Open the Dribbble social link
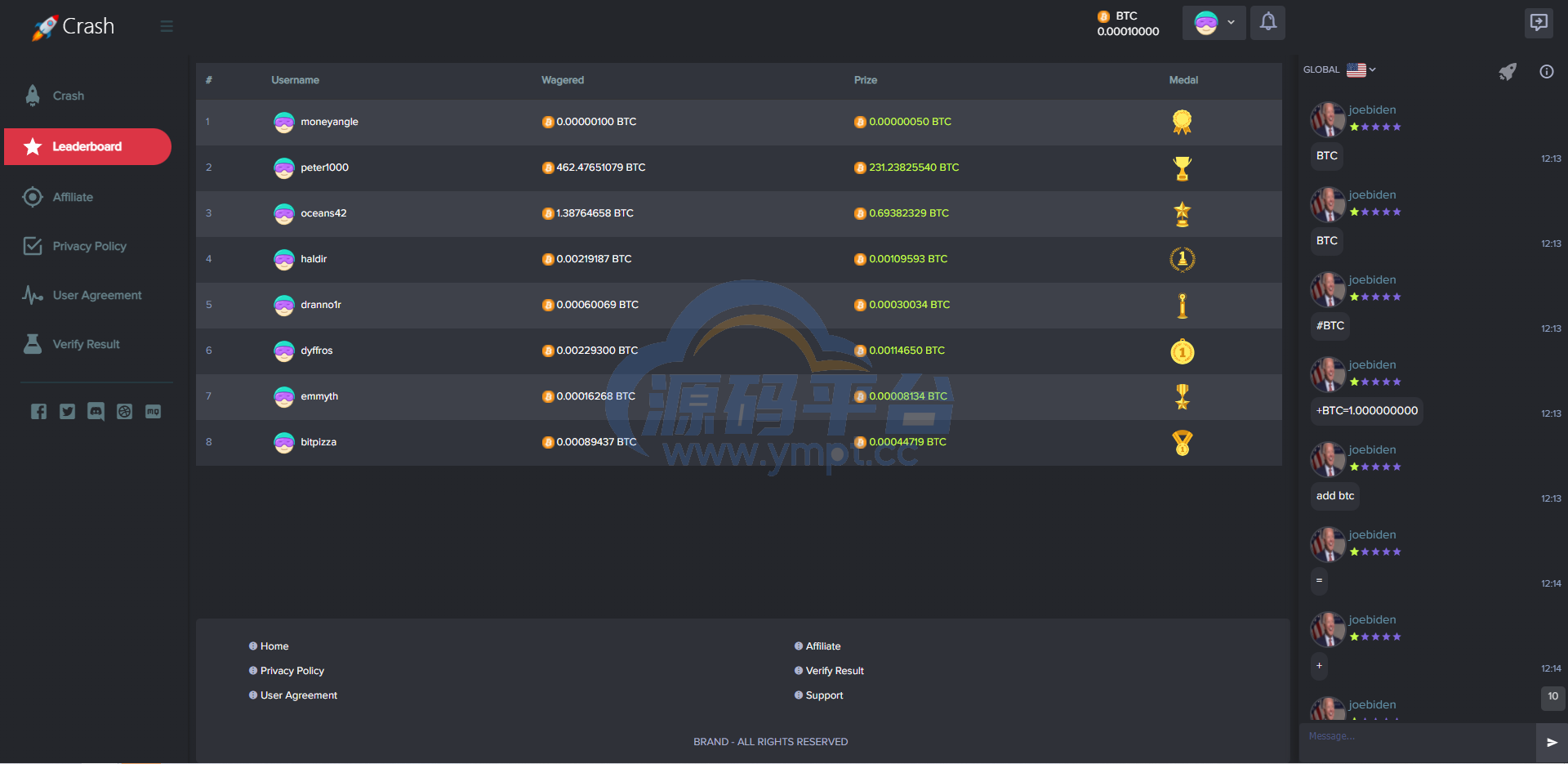 tap(124, 411)
